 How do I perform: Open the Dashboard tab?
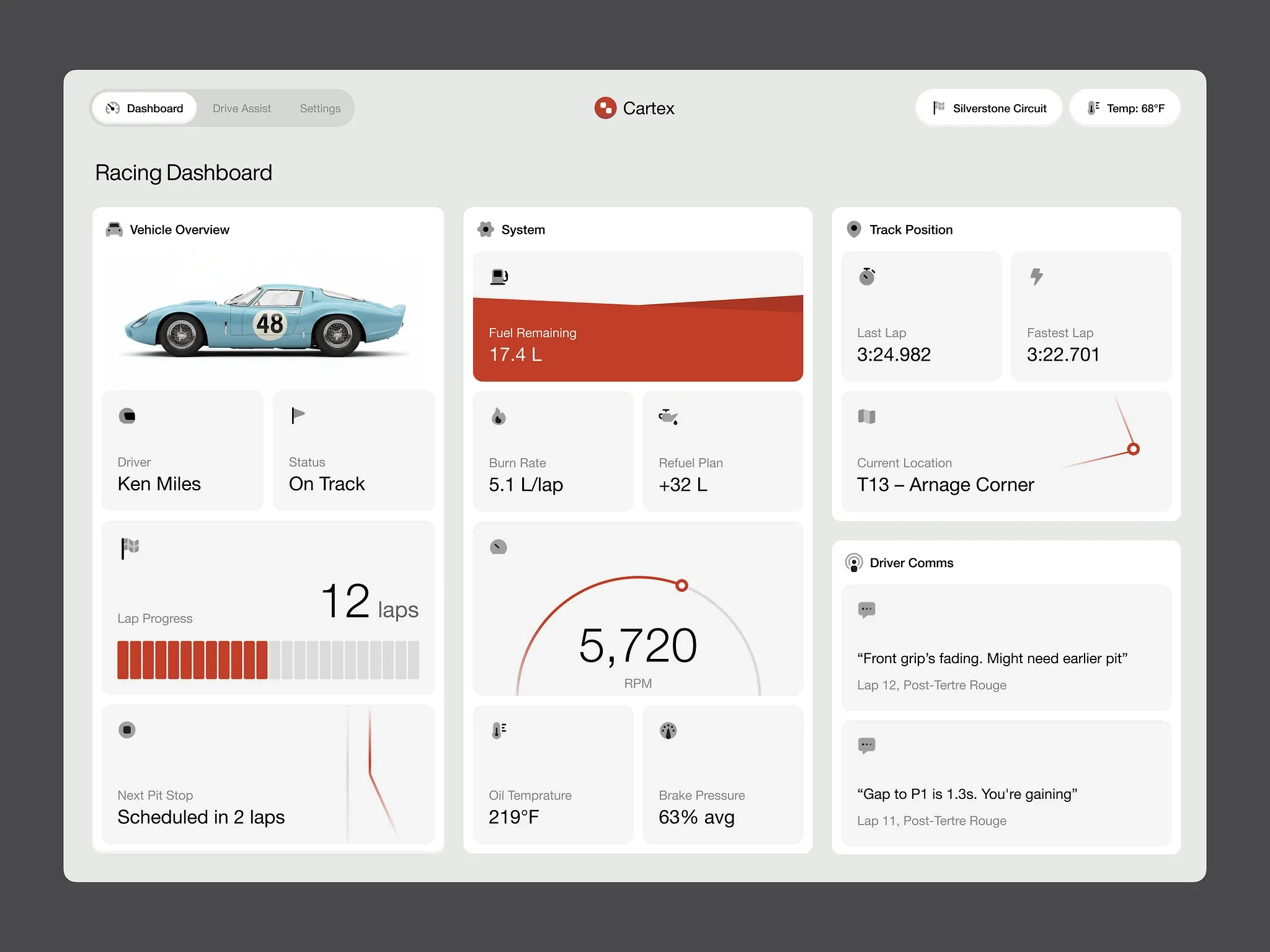(x=144, y=108)
